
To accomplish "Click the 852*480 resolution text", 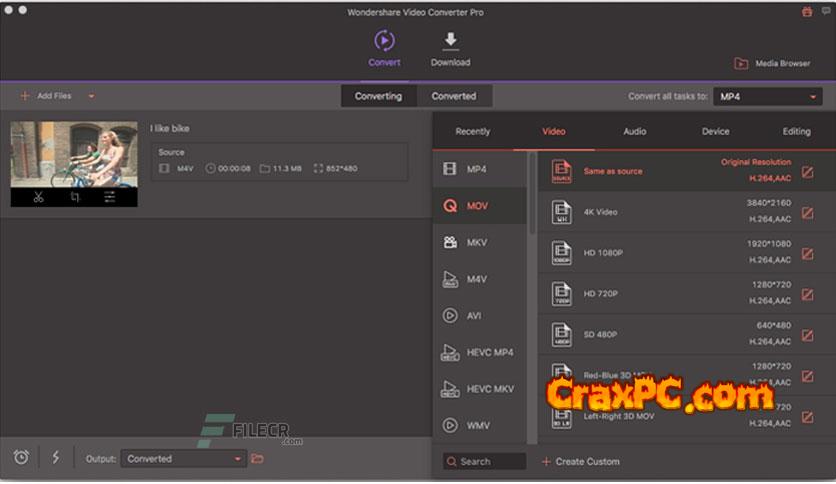I will click(x=342, y=168).
